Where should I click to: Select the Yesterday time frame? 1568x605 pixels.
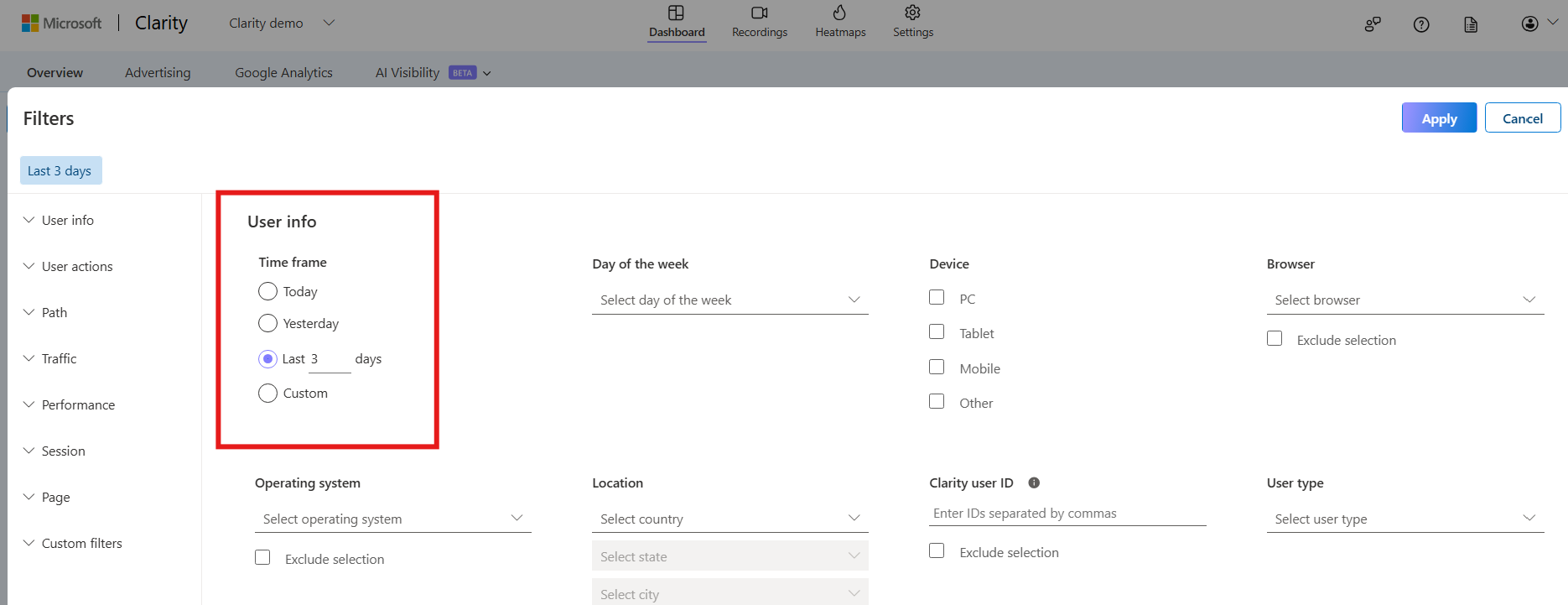[x=267, y=323]
